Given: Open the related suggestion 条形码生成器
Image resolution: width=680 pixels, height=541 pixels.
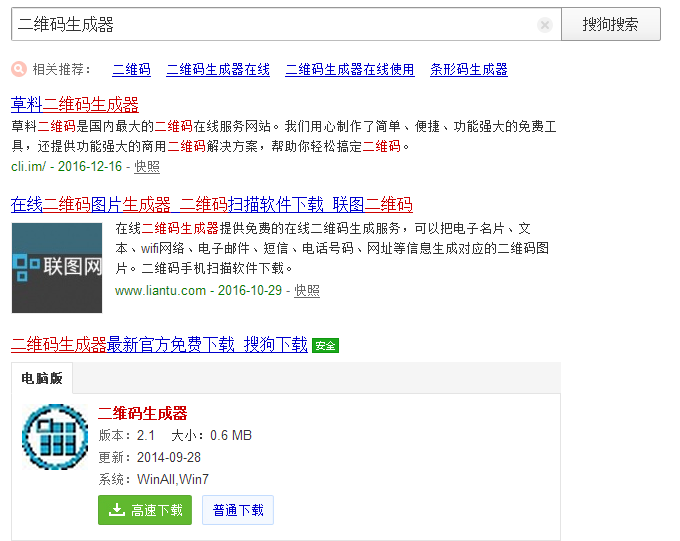Looking at the screenshot, I should tap(469, 69).
